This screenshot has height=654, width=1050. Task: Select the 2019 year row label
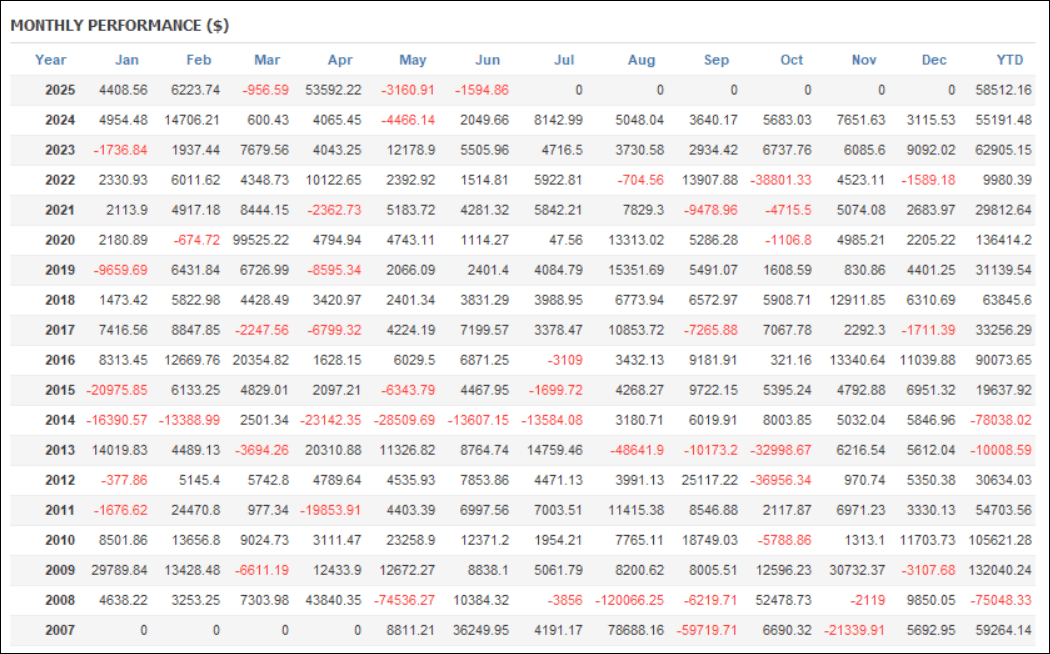pyautogui.click(x=60, y=270)
